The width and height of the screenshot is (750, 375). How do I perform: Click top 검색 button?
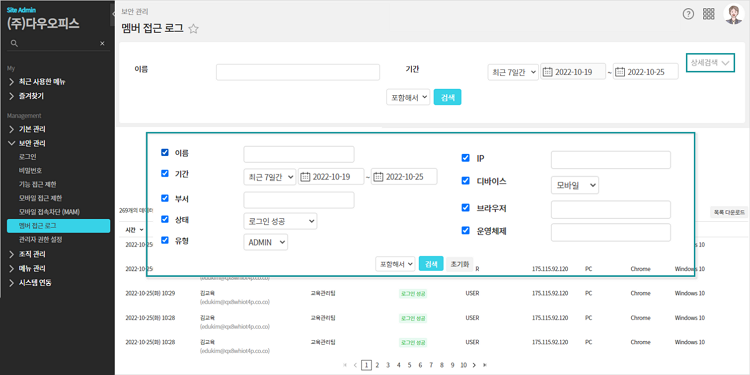pyautogui.click(x=448, y=98)
